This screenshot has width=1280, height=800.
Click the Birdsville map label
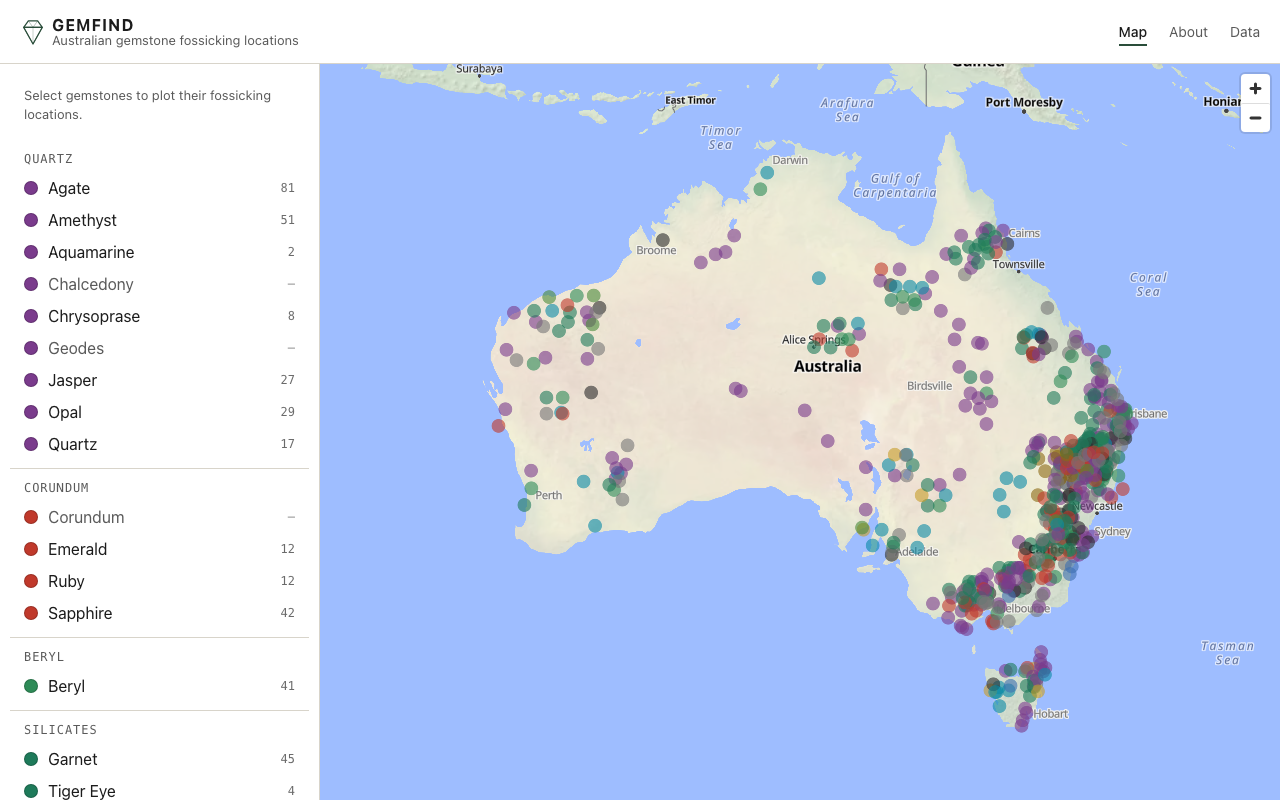[930, 385]
